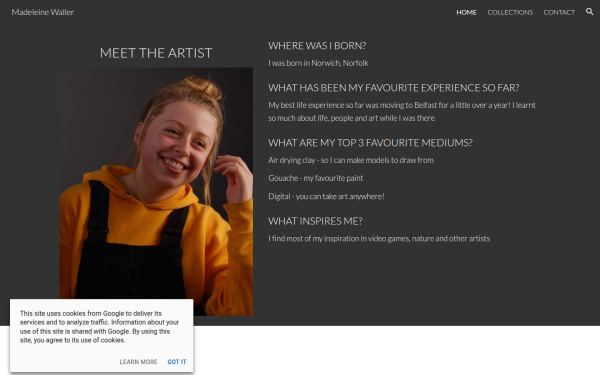Image resolution: width=600 pixels, height=375 pixels.
Task: Click 'Digital - you can take art anywhere!'
Action: point(326,196)
